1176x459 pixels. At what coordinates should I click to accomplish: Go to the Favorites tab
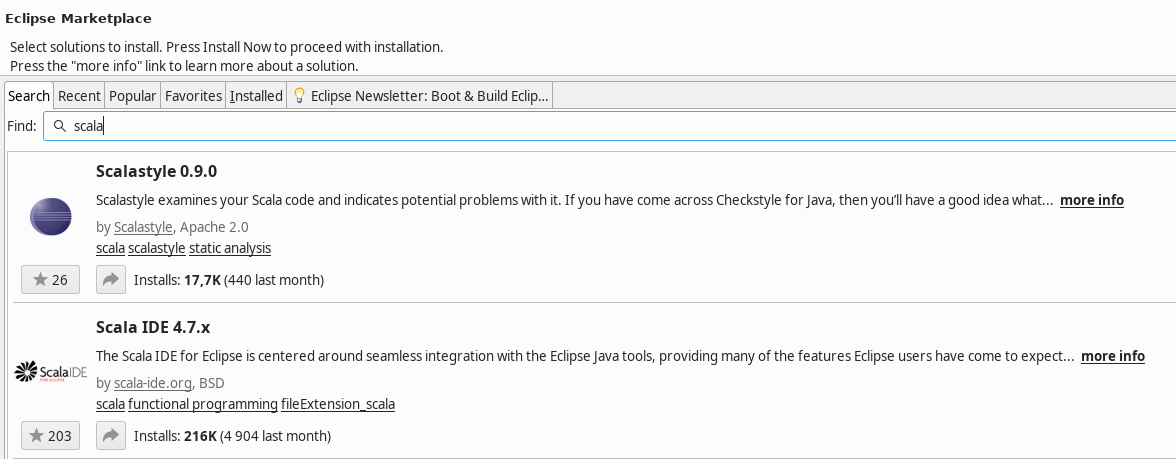193,96
